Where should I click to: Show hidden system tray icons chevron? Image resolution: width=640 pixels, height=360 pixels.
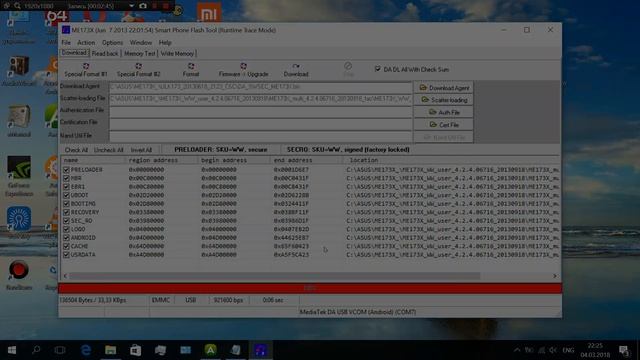[x=517, y=350]
